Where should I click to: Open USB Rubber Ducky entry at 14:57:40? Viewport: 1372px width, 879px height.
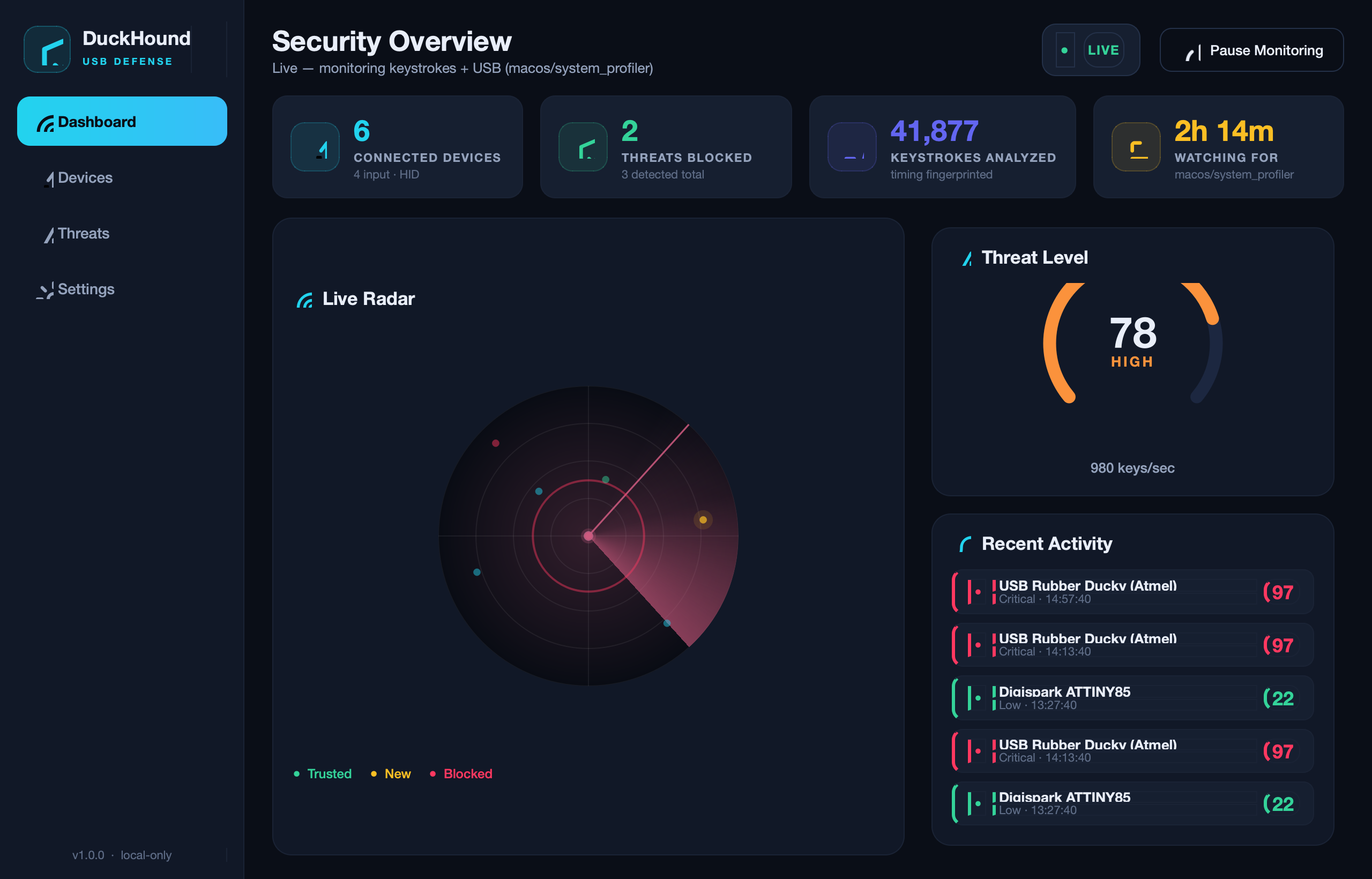[x=1133, y=592]
